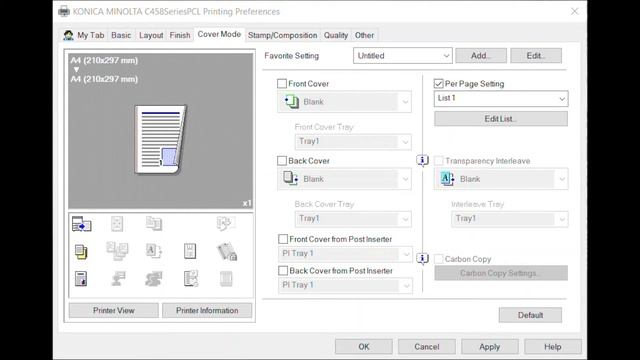This screenshot has width=640, height=360.
Task: Switch to the Quality tab
Action: (x=336, y=35)
